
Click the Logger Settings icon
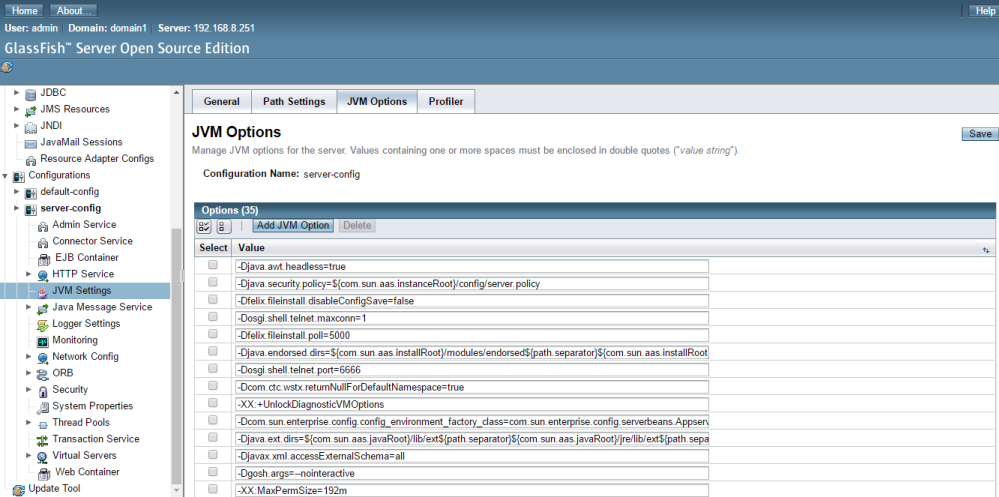43,324
